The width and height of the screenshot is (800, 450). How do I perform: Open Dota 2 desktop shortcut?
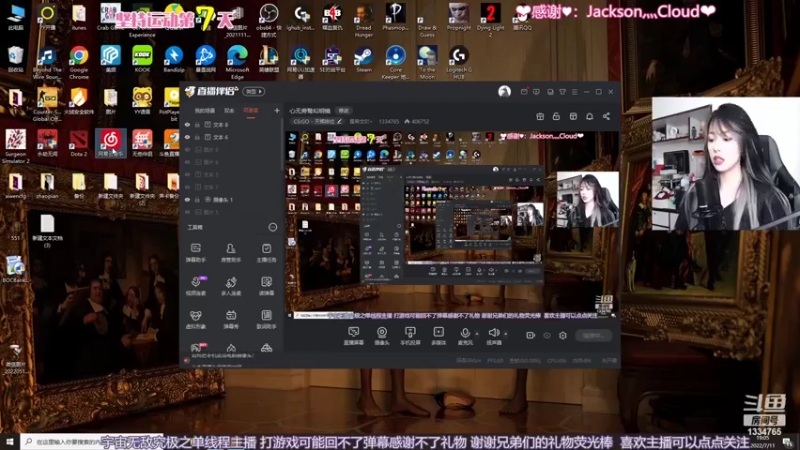[x=79, y=143]
